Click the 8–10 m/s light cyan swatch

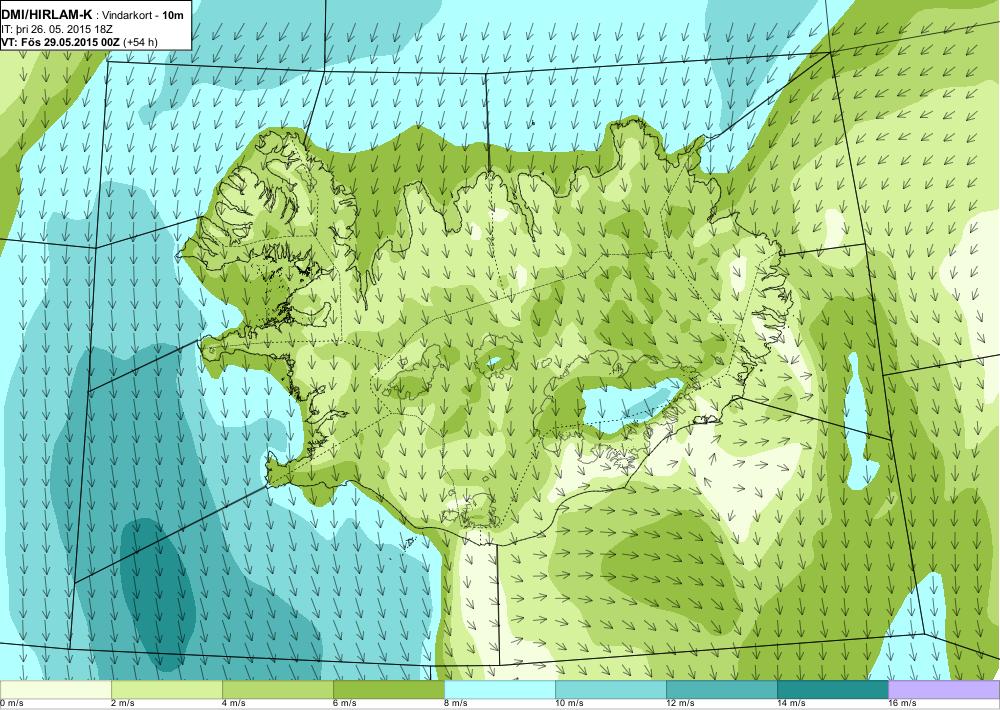(x=500, y=690)
